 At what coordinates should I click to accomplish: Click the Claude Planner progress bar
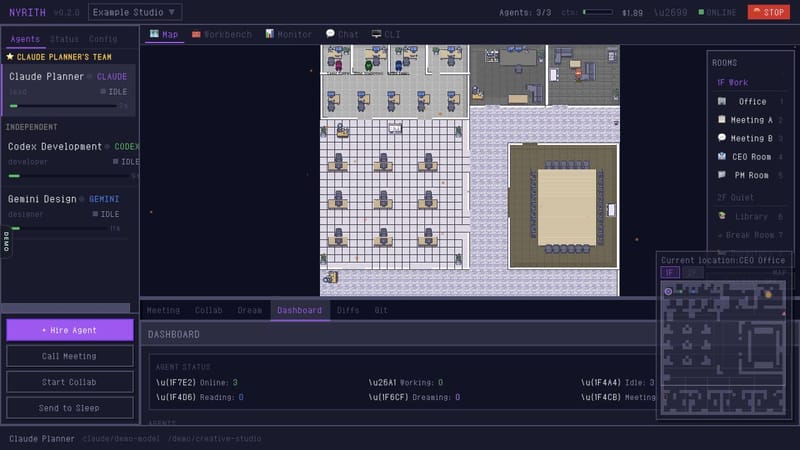(63, 106)
